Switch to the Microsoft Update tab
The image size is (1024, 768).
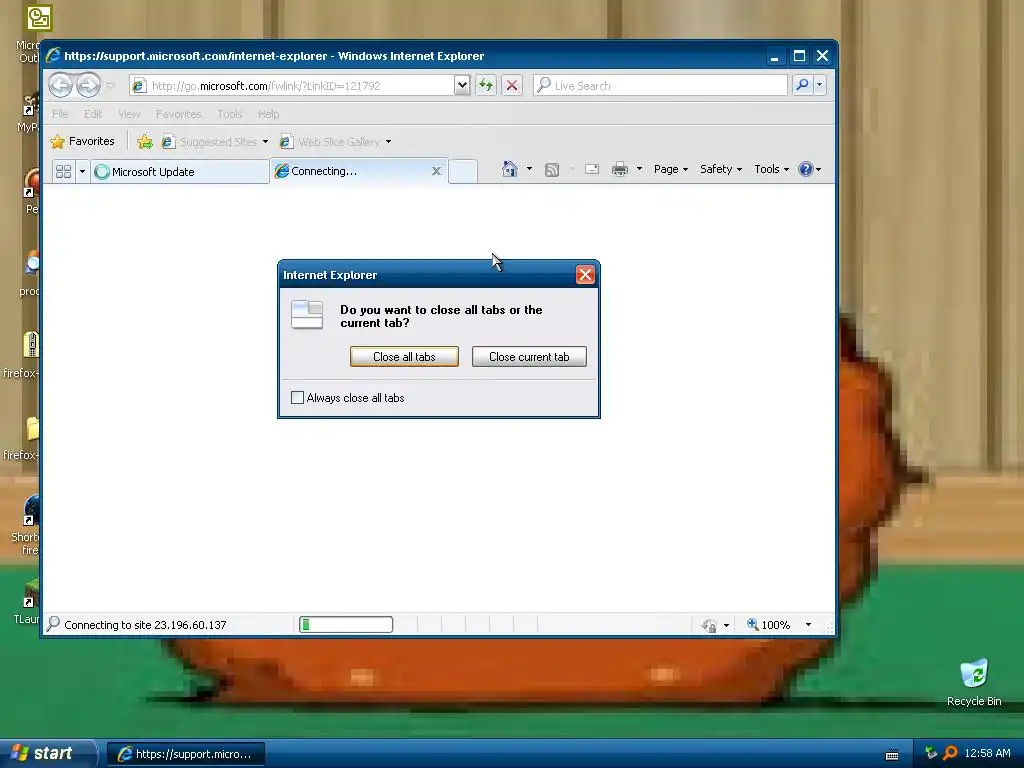pos(180,172)
